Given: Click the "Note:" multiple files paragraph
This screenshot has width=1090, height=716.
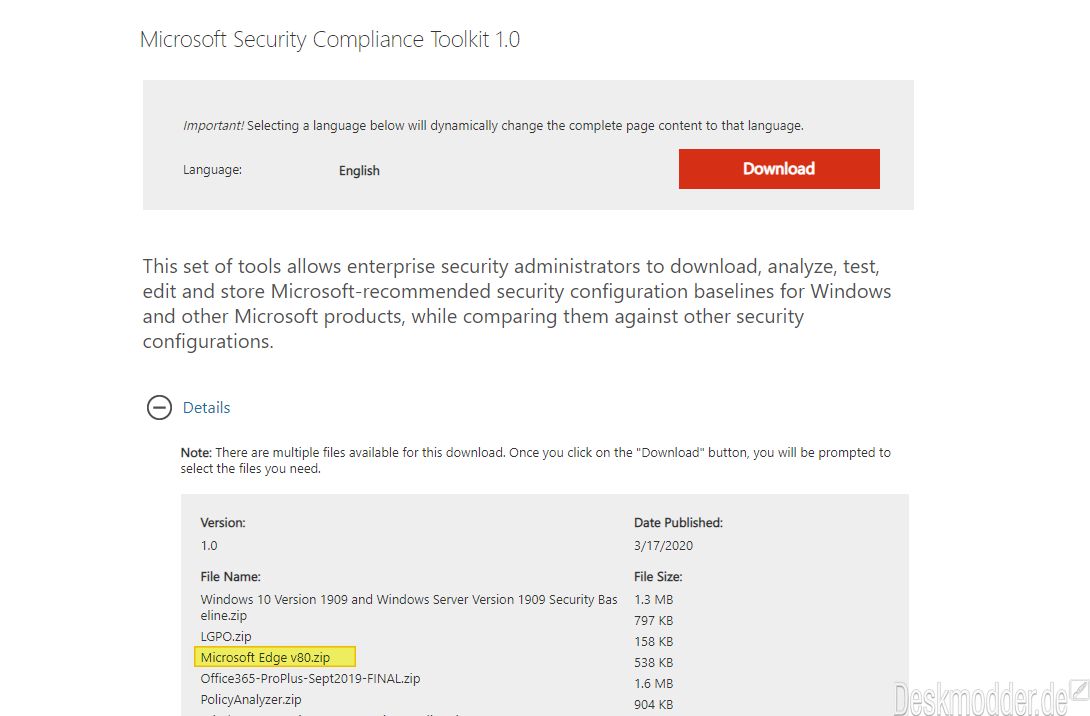Looking at the screenshot, I should point(535,460).
